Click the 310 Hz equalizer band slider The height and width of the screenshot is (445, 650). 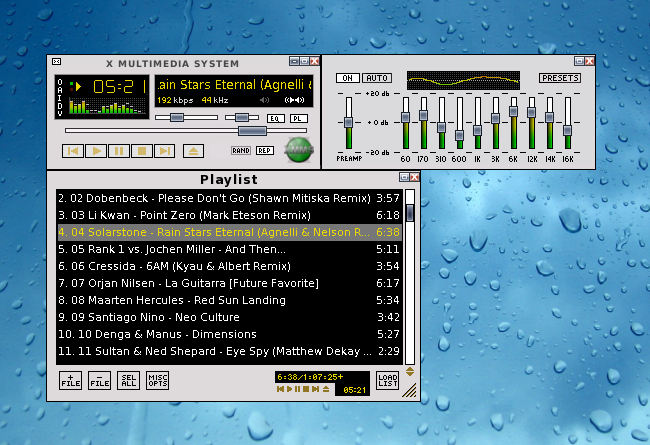(441, 123)
